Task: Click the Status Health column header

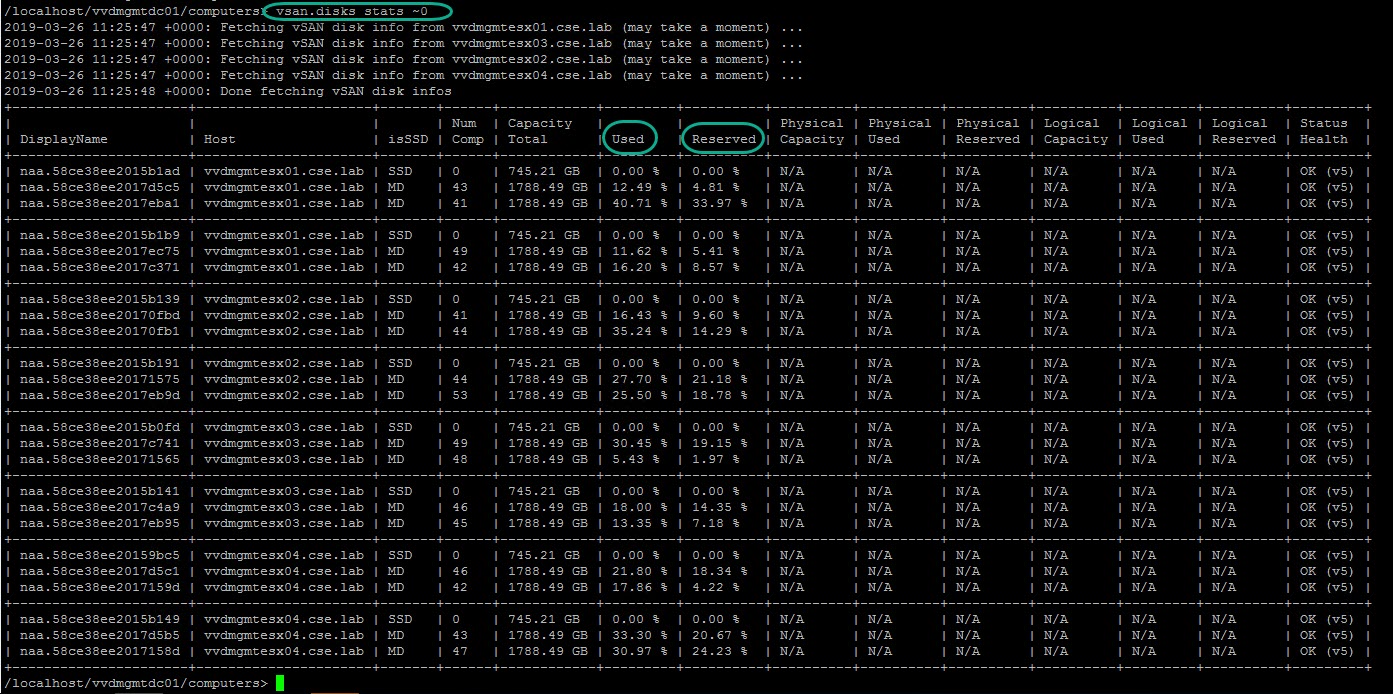Action: click(x=1325, y=132)
